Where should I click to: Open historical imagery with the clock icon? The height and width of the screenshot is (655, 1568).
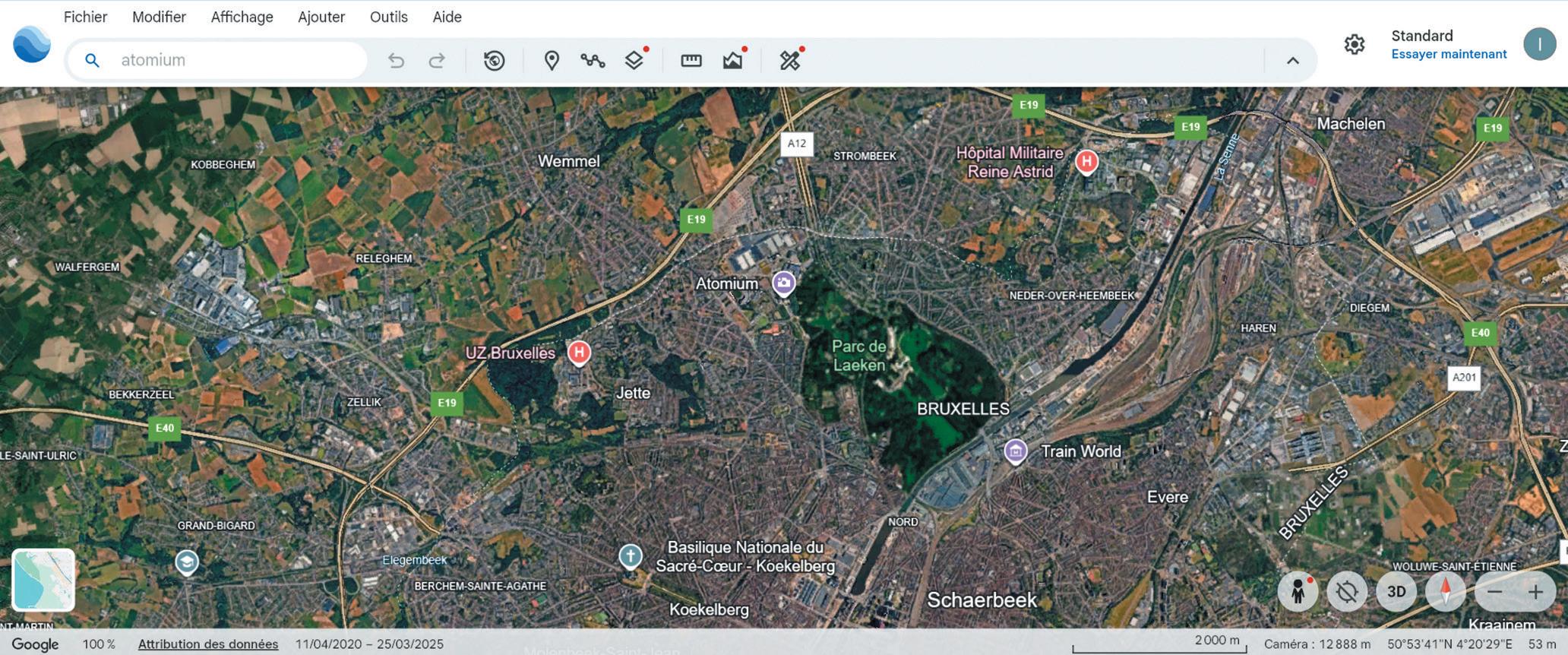(x=495, y=60)
